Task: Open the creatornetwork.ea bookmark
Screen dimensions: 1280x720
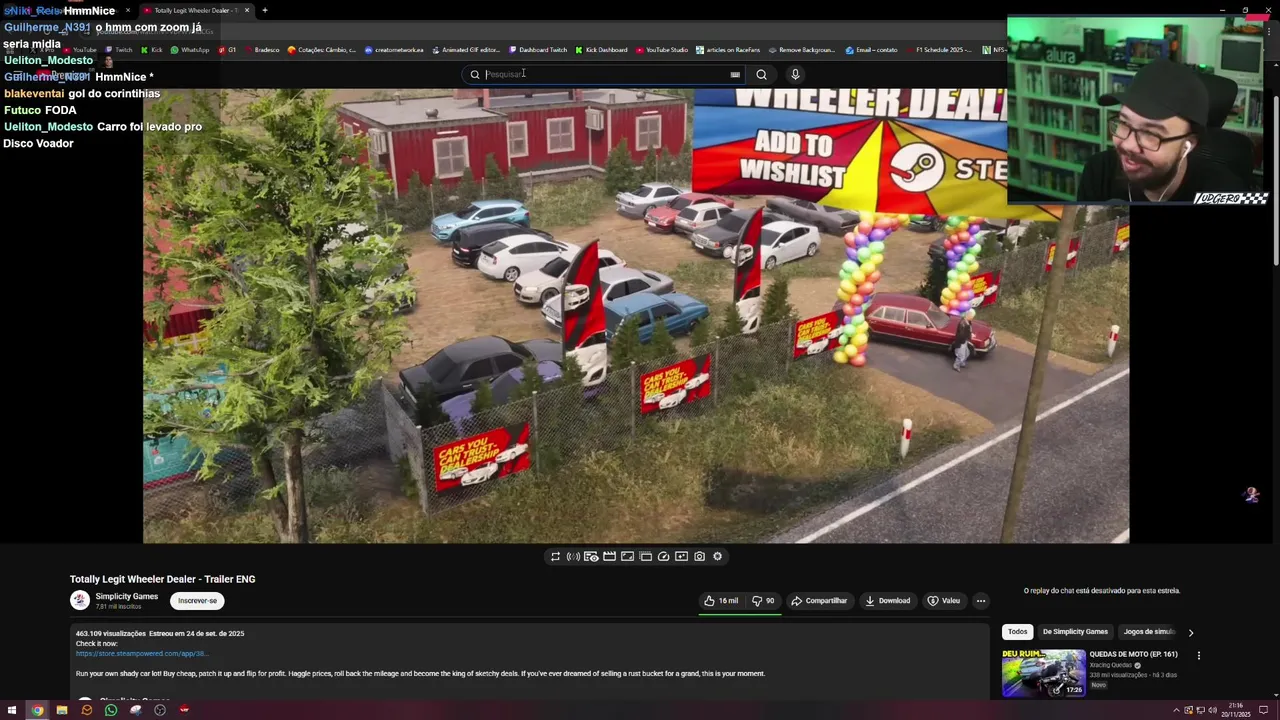Action: coord(394,50)
